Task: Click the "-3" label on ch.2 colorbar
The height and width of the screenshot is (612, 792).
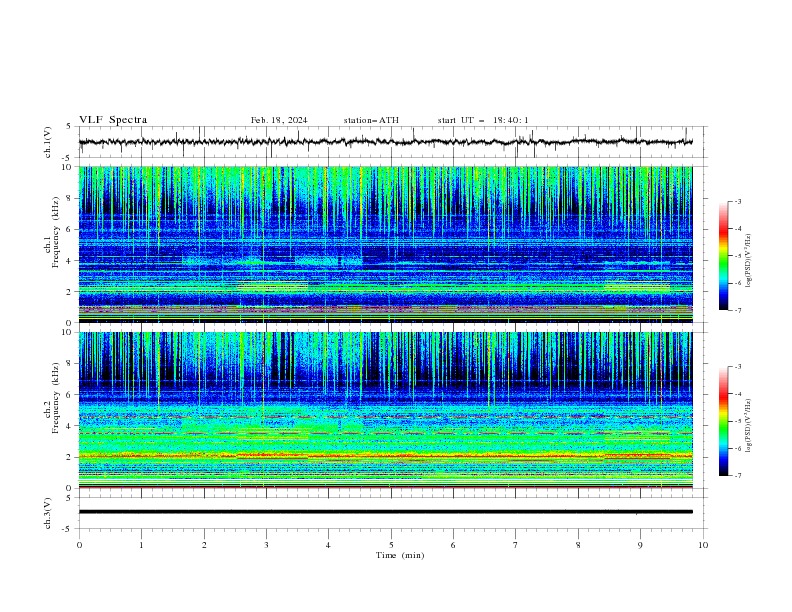Action: [x=738, y=367]
